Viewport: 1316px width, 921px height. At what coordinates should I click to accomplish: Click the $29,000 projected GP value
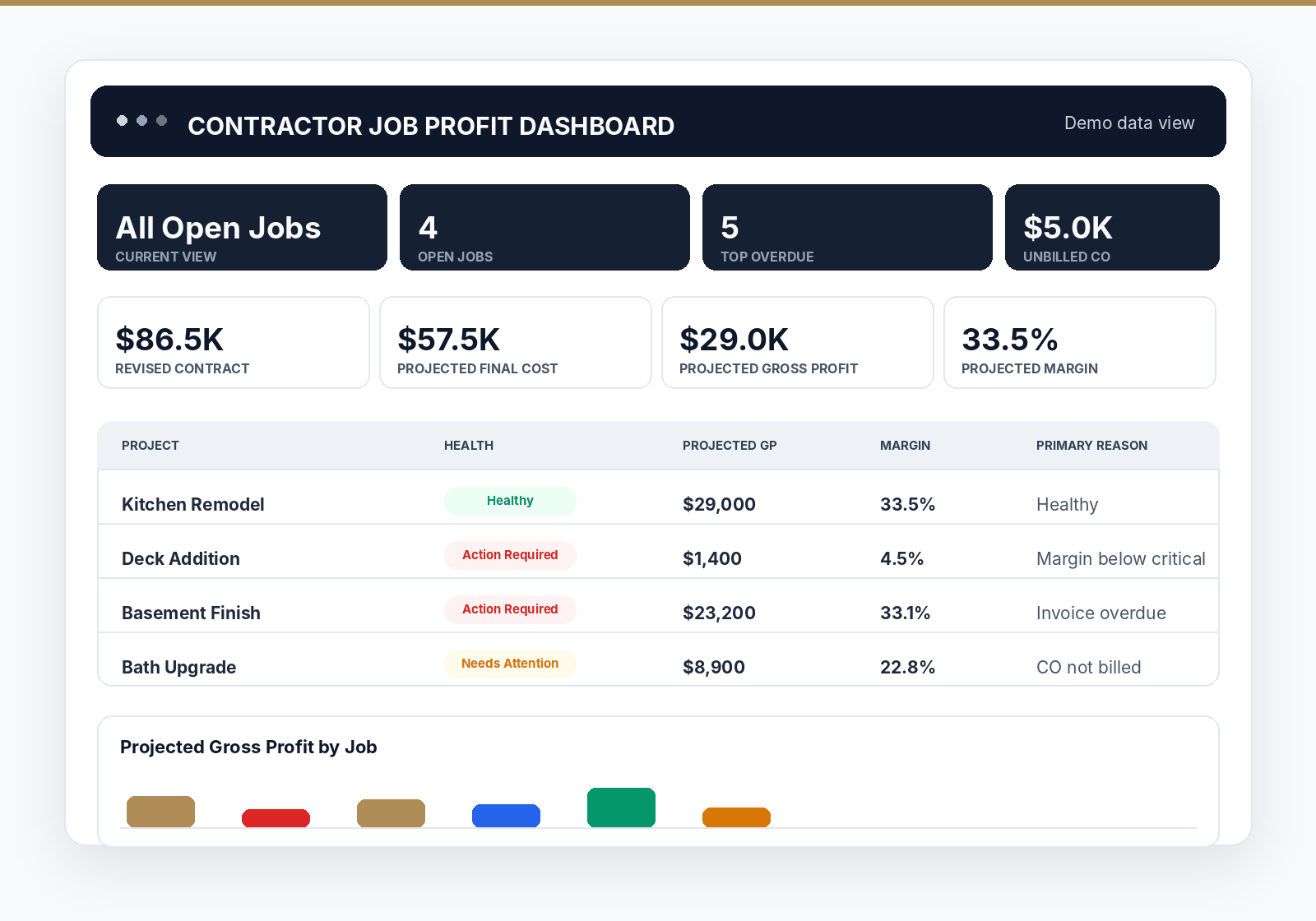(x=719, y=504)
